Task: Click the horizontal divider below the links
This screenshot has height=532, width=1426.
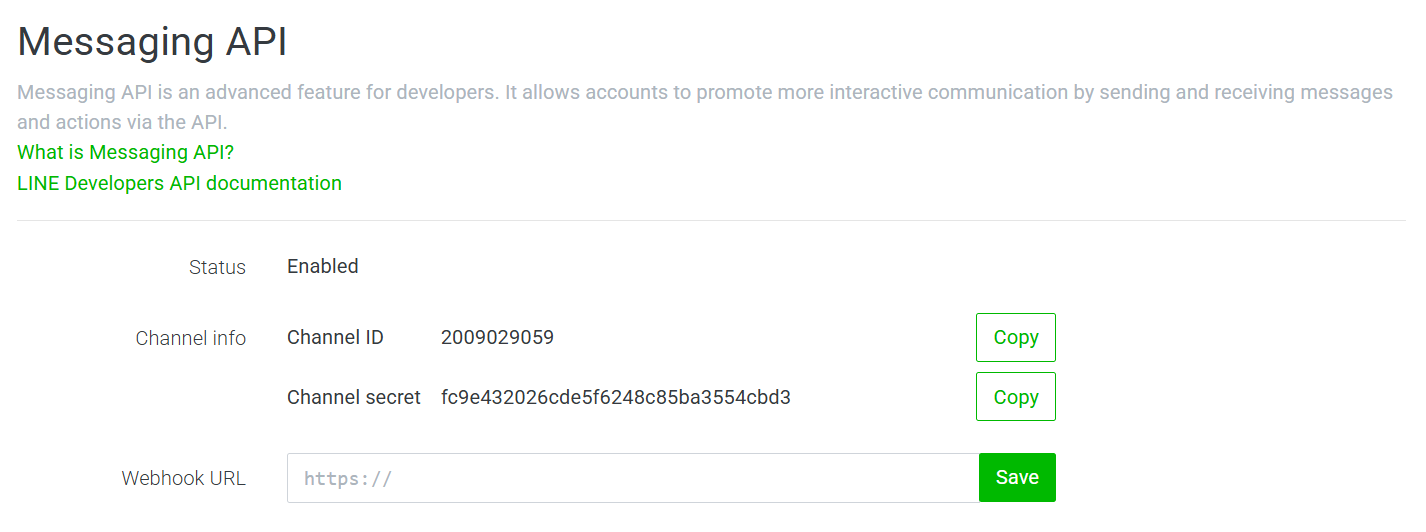Action: 710,220
